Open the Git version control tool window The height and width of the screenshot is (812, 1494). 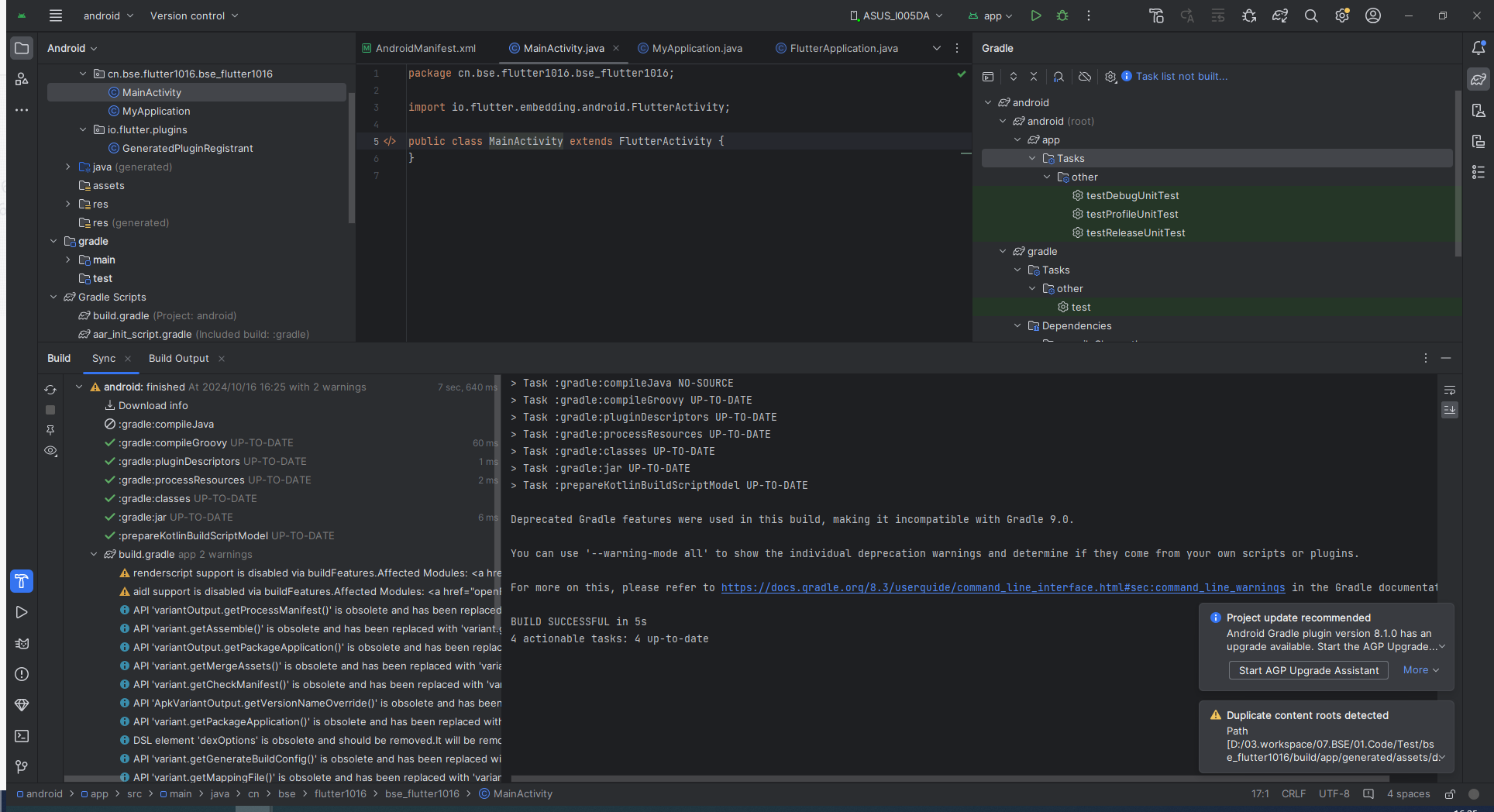click(22, 767)
